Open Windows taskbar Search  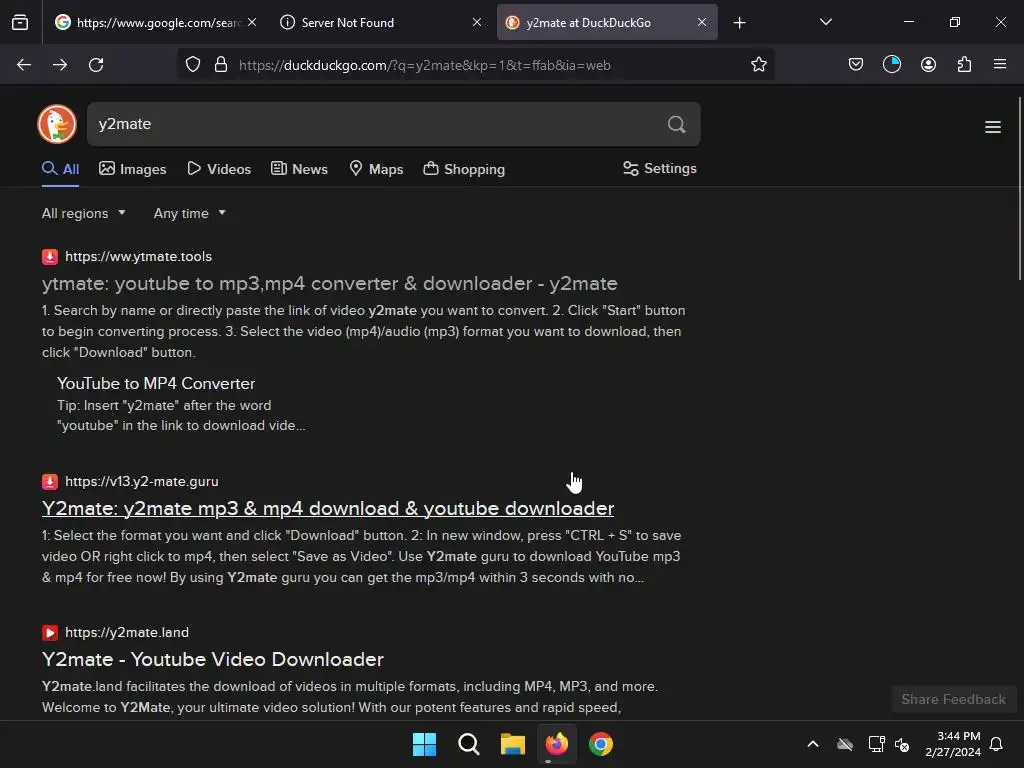coord(468,744)
